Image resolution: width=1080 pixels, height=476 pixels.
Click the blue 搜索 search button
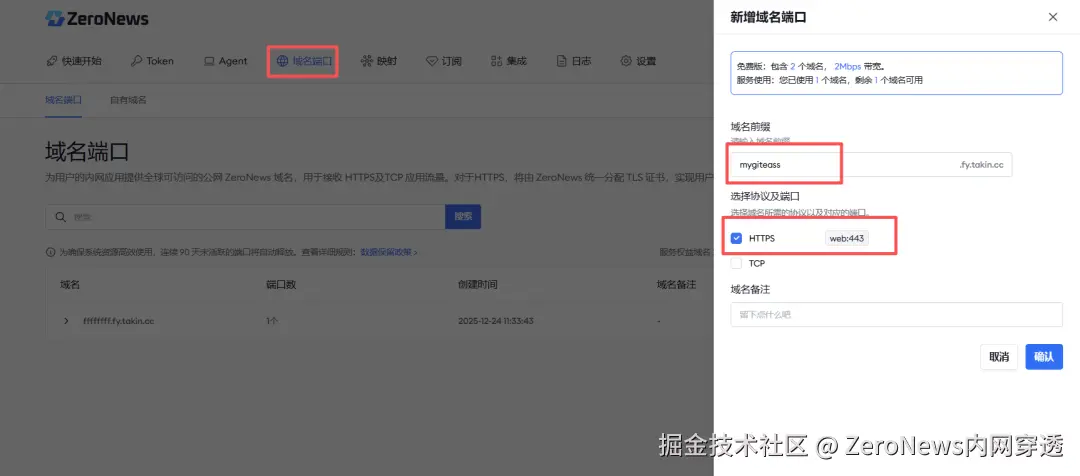coord(463,216)
